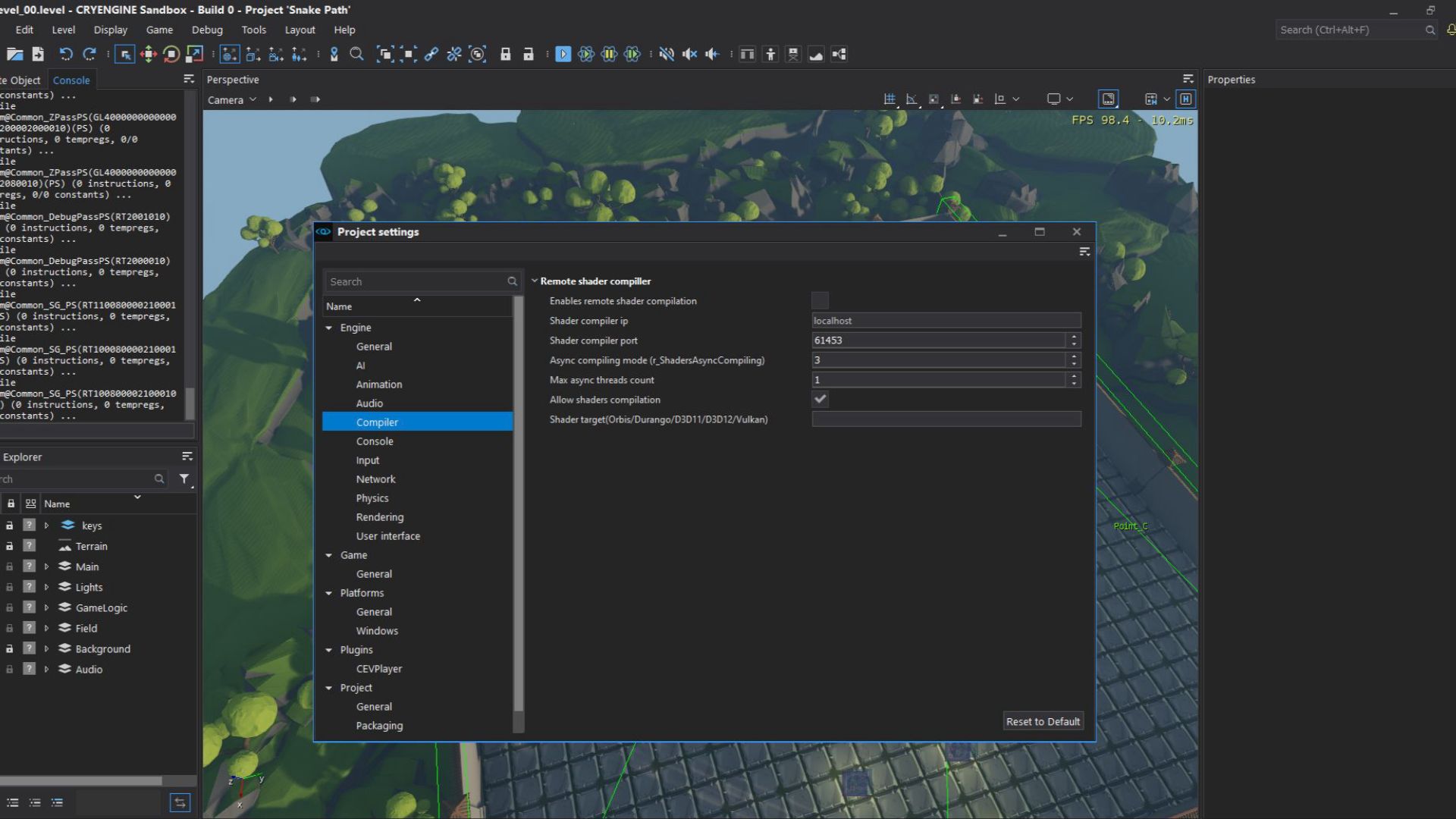
Task: Click the Undo icon in the toolbar
Action: coord(65,54)
